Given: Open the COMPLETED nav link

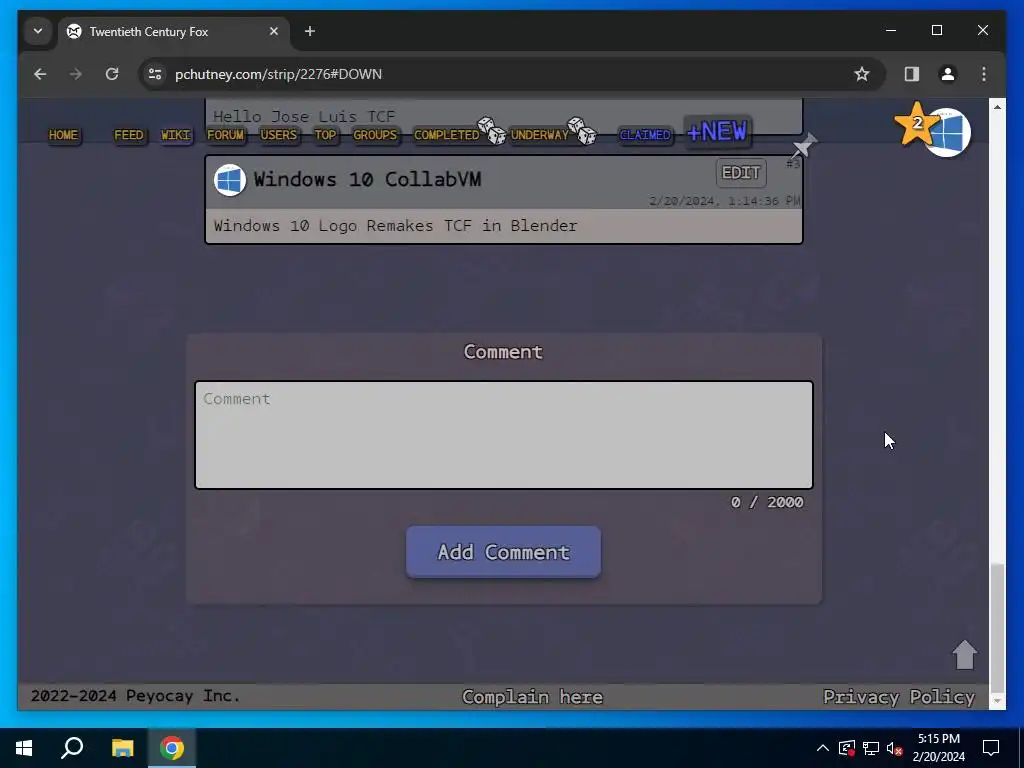Looking at the screenshot, I should point(447,135).
